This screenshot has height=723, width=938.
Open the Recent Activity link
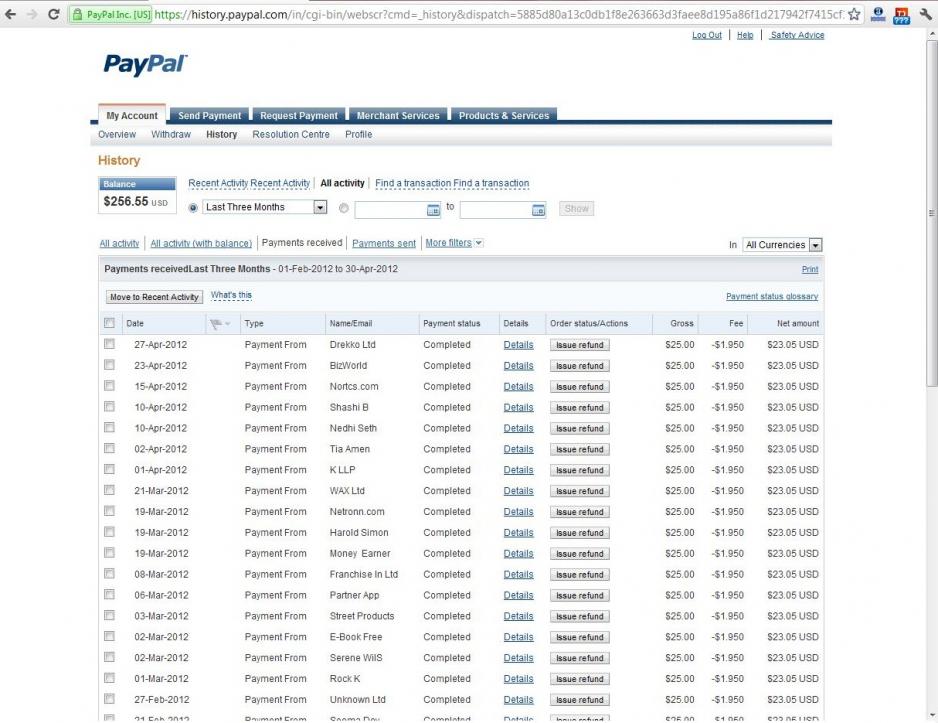(249, 183)
